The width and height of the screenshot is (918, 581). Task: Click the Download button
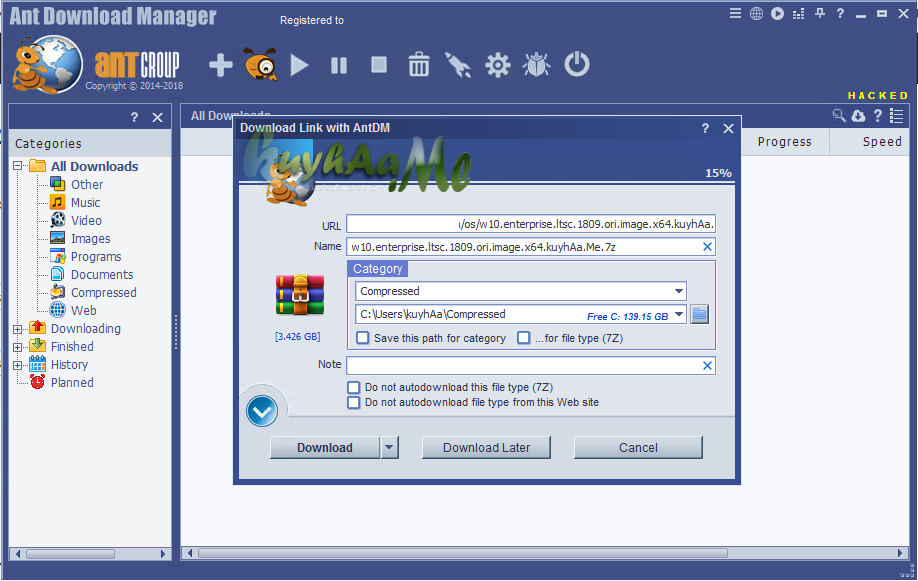pos(325,447)
